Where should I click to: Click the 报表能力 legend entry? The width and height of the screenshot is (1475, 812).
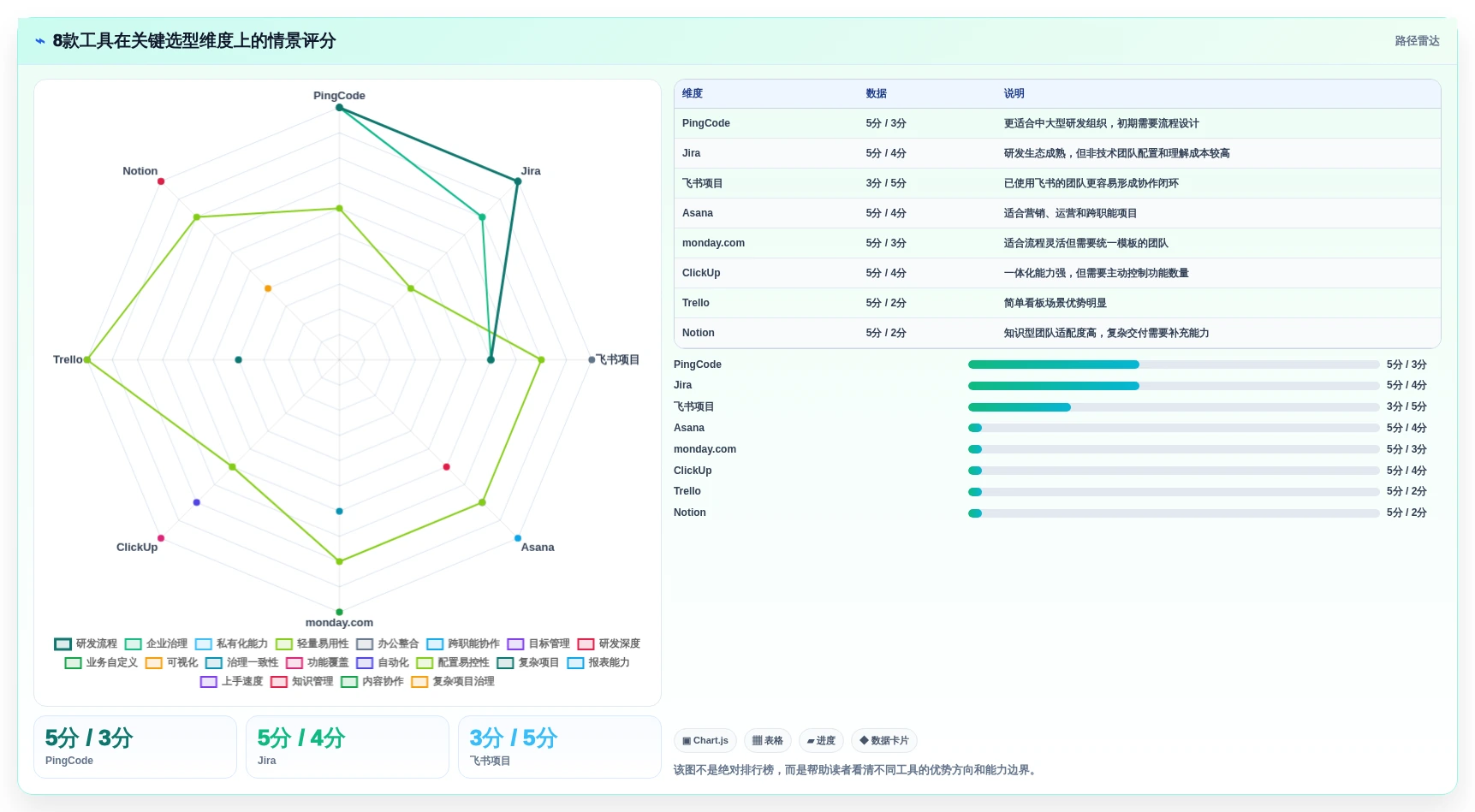(x=598, y=662)
